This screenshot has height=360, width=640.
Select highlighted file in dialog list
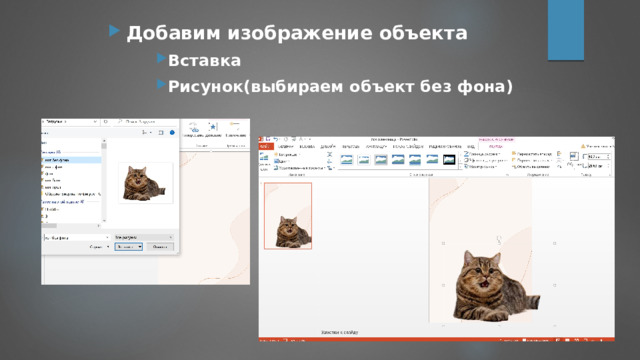(x=71, y=160)
